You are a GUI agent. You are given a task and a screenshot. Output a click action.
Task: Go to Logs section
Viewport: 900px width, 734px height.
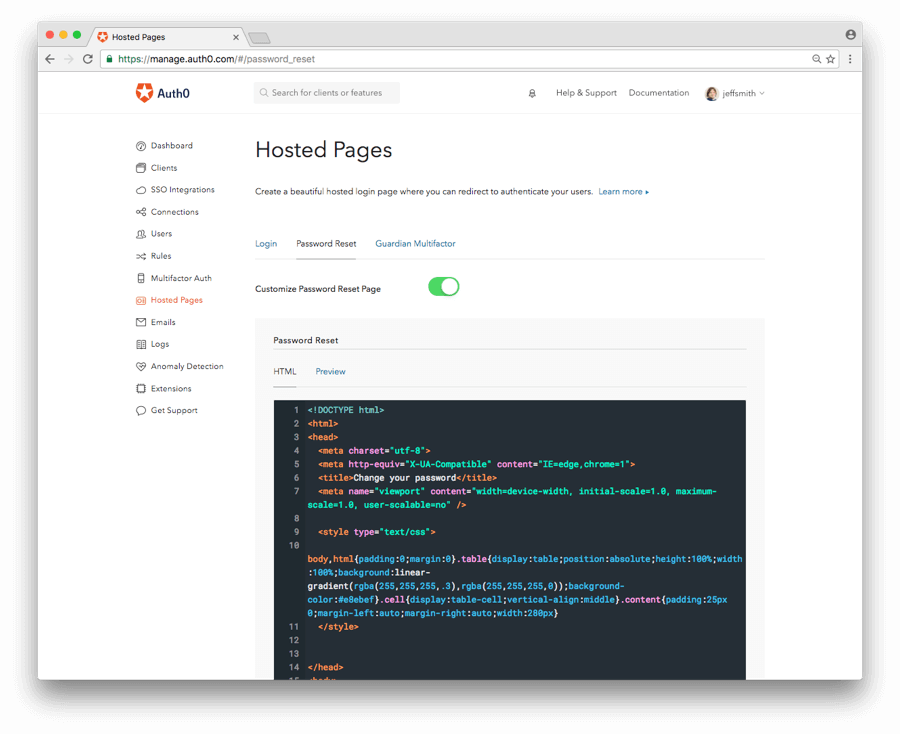pyautogui.click(x=160, y=344)
